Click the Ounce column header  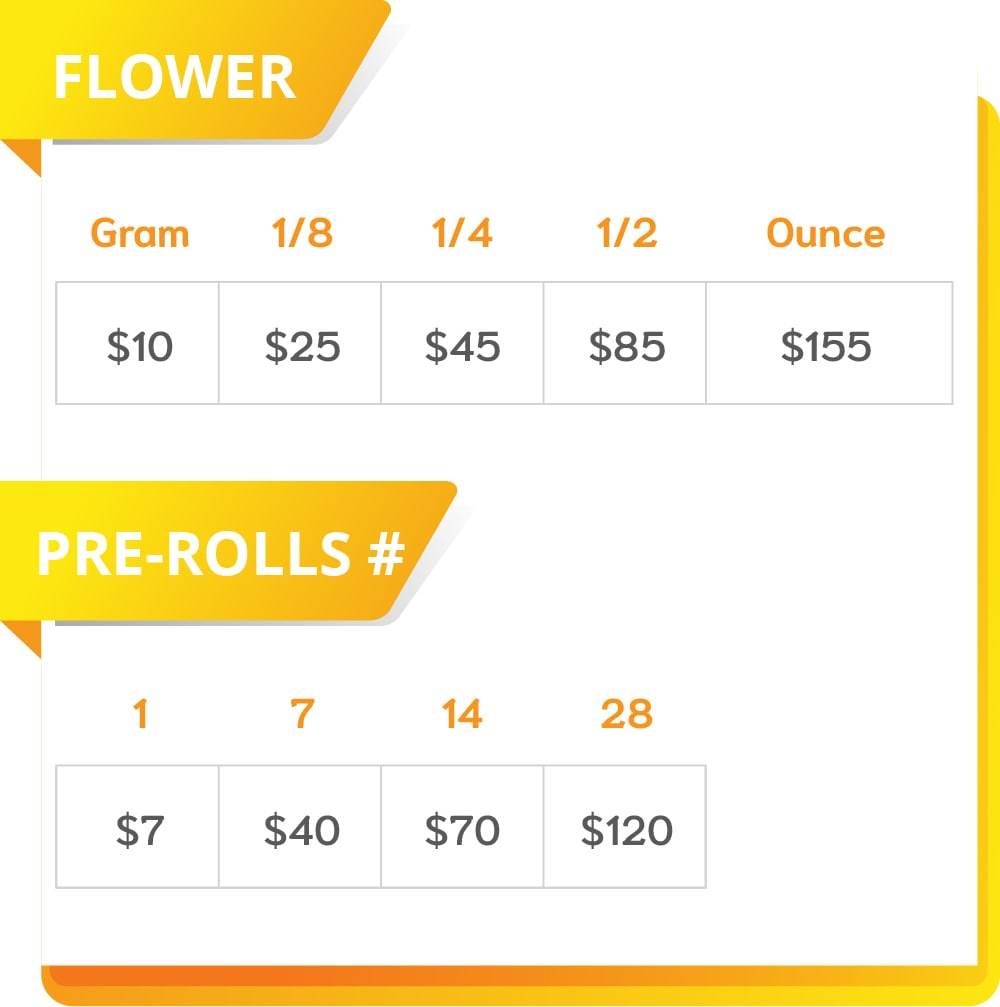[826, 233]
